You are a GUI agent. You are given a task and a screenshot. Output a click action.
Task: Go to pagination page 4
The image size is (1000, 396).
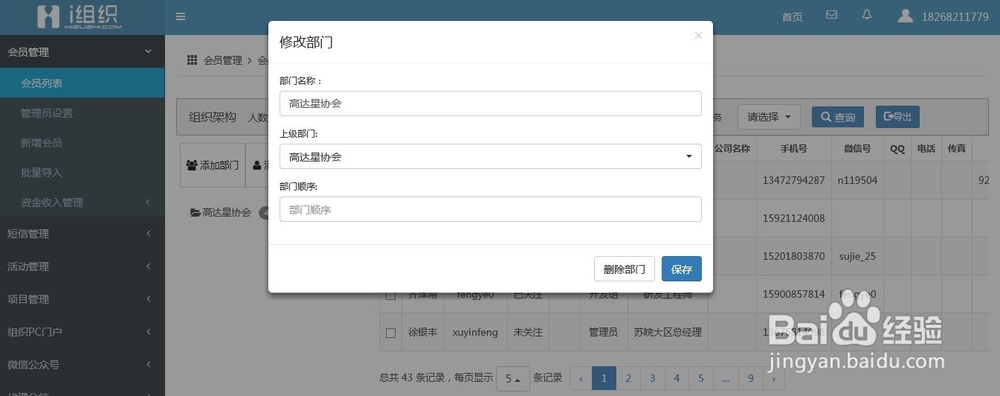click(677, 378)
